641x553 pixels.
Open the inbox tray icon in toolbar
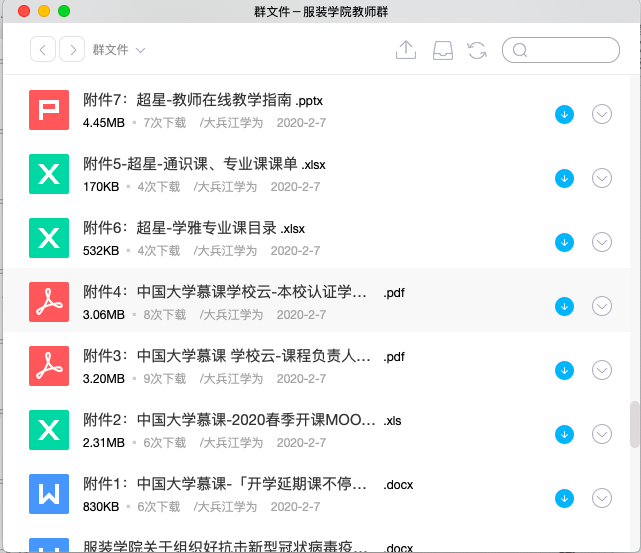(x=443, y=50)
